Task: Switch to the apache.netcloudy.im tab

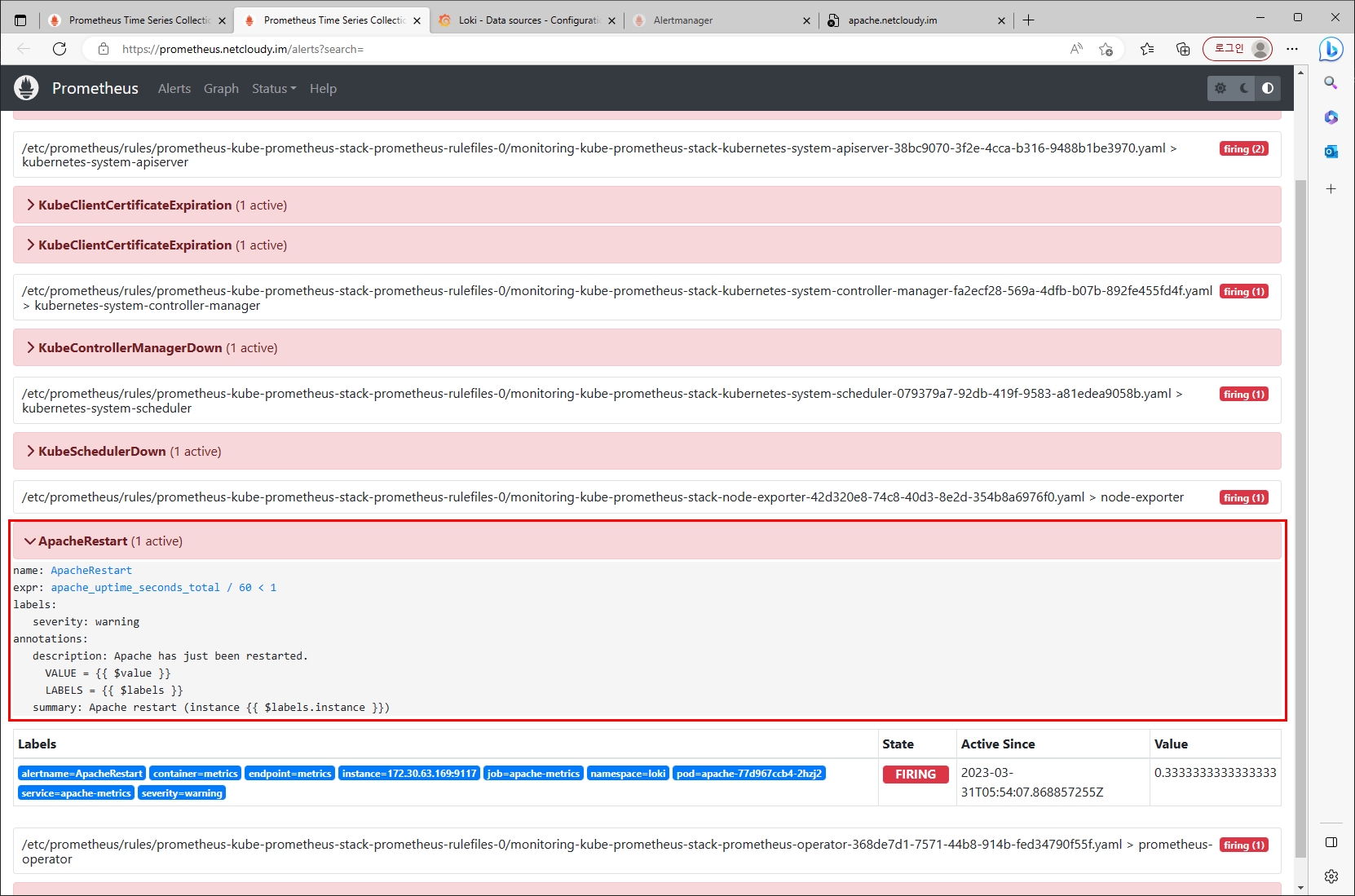Action: click(x=917, y=20)
